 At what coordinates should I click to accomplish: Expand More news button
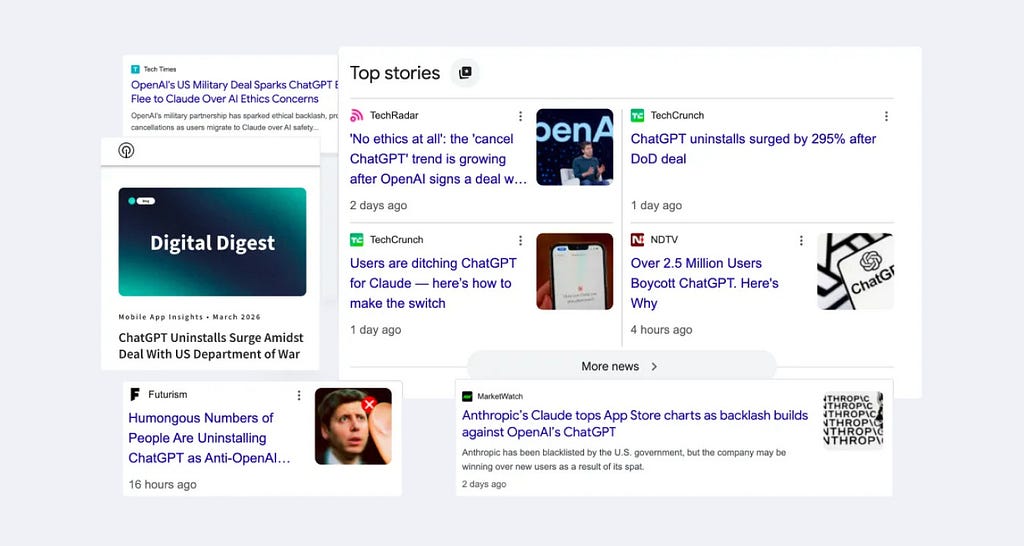click(620, 366)
